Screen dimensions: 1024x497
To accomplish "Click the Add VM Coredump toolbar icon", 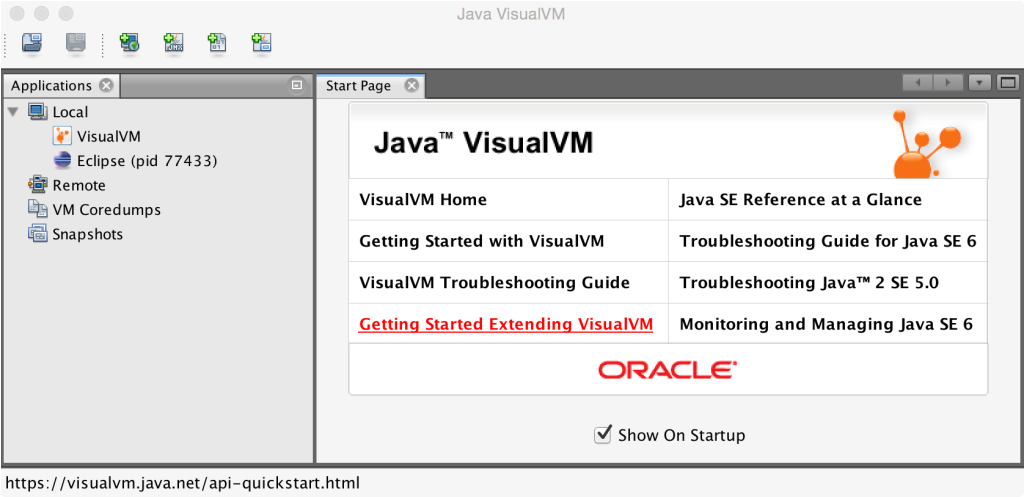I will (x=217, y=44).
